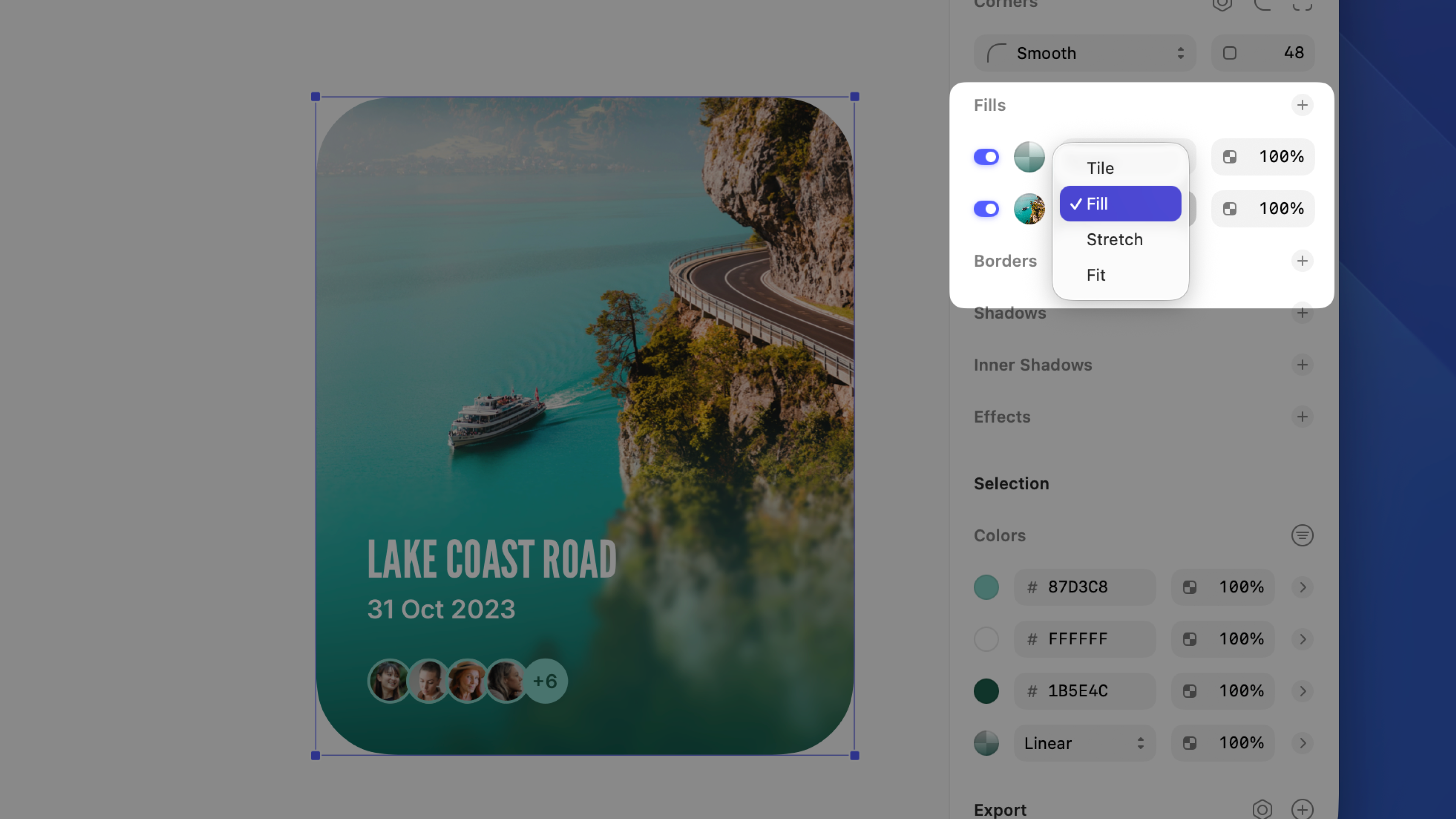Add a new shadow with plus icon

point(1302,312)
